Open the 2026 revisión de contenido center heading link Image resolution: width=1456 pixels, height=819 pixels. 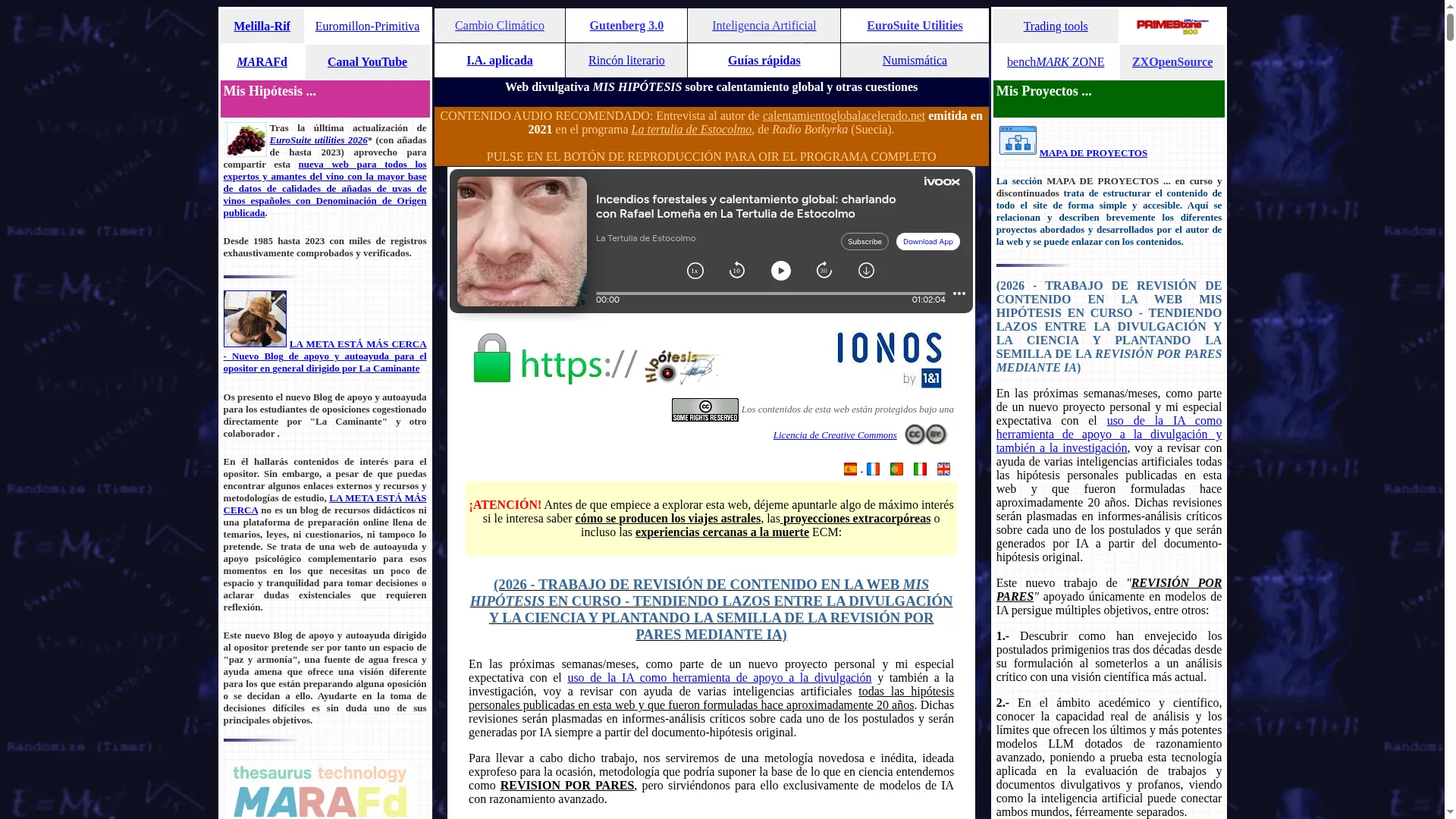point(711,609)
